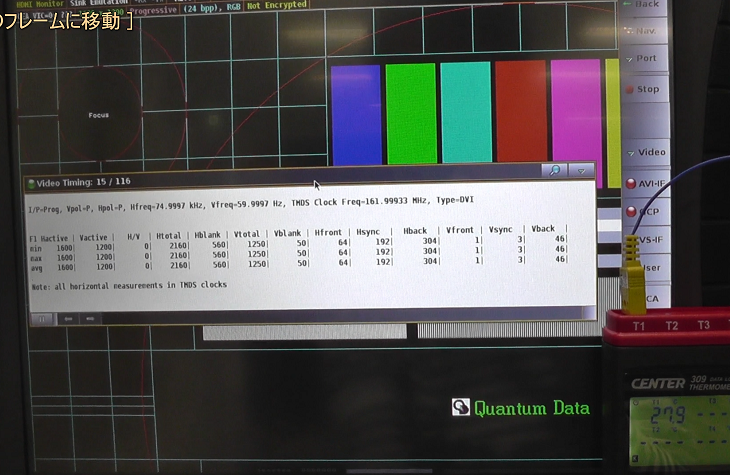This screenshot has height=475, width=730.
Task: Click the green status dot beside Video Timing
Action: 31,184
